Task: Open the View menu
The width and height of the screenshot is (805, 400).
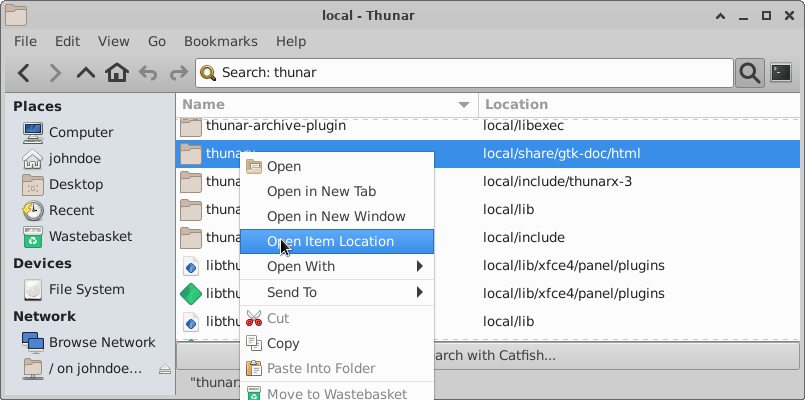Action: coord(113,42)
